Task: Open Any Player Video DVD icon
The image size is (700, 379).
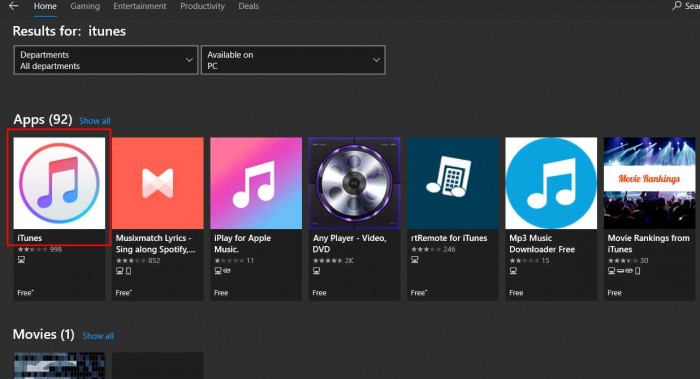Action: tap(354, 183)
